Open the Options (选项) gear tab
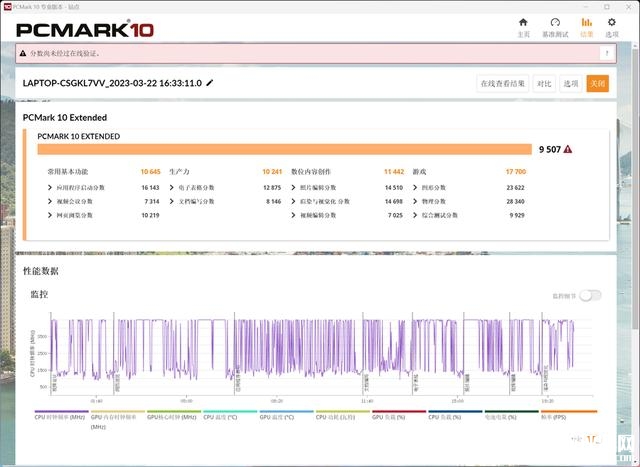The height and width of the screenshot is (467, 640). (x=611, y=28)
